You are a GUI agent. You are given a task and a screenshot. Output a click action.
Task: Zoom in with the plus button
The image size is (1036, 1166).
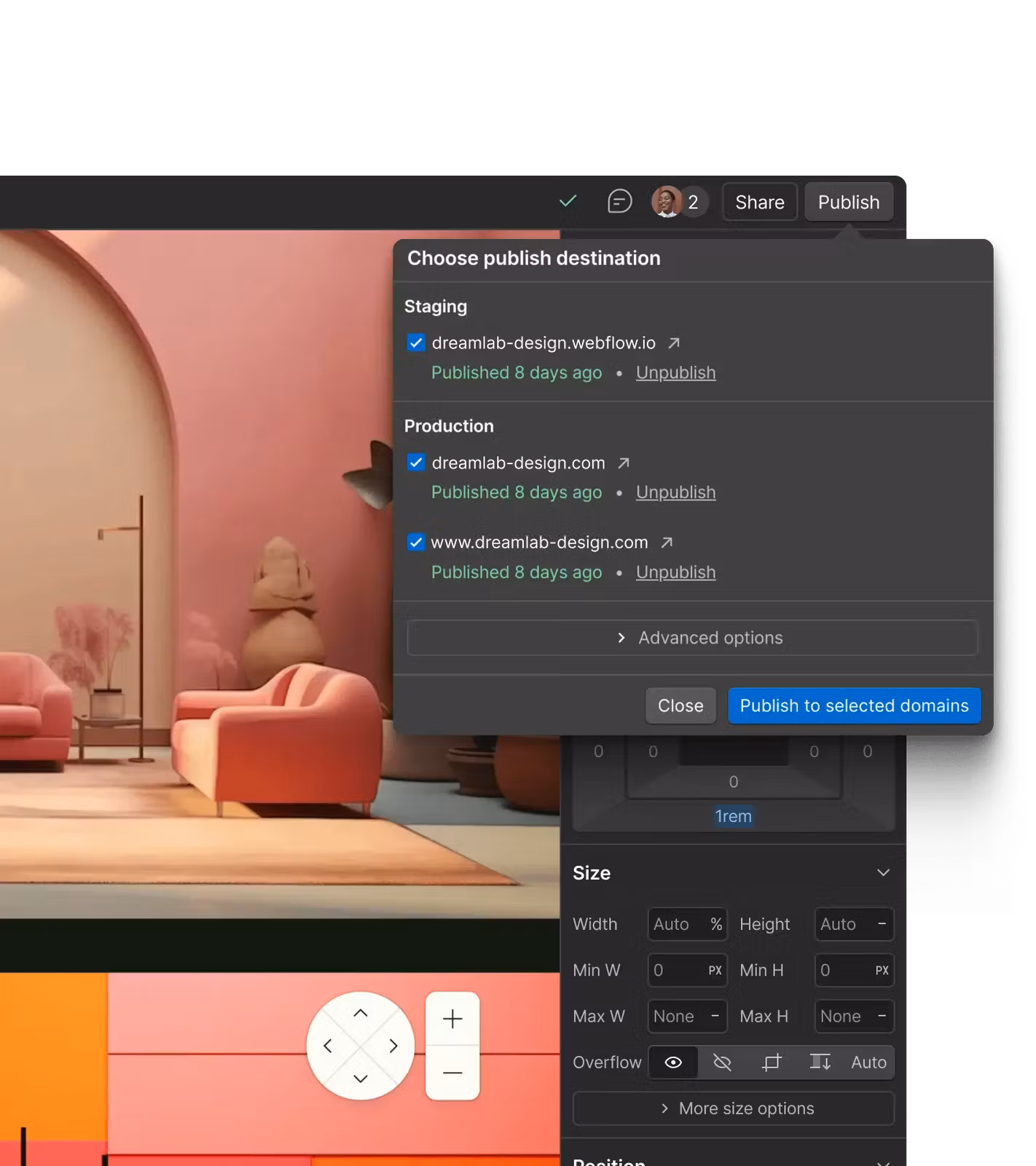(x=452, y=1019)
